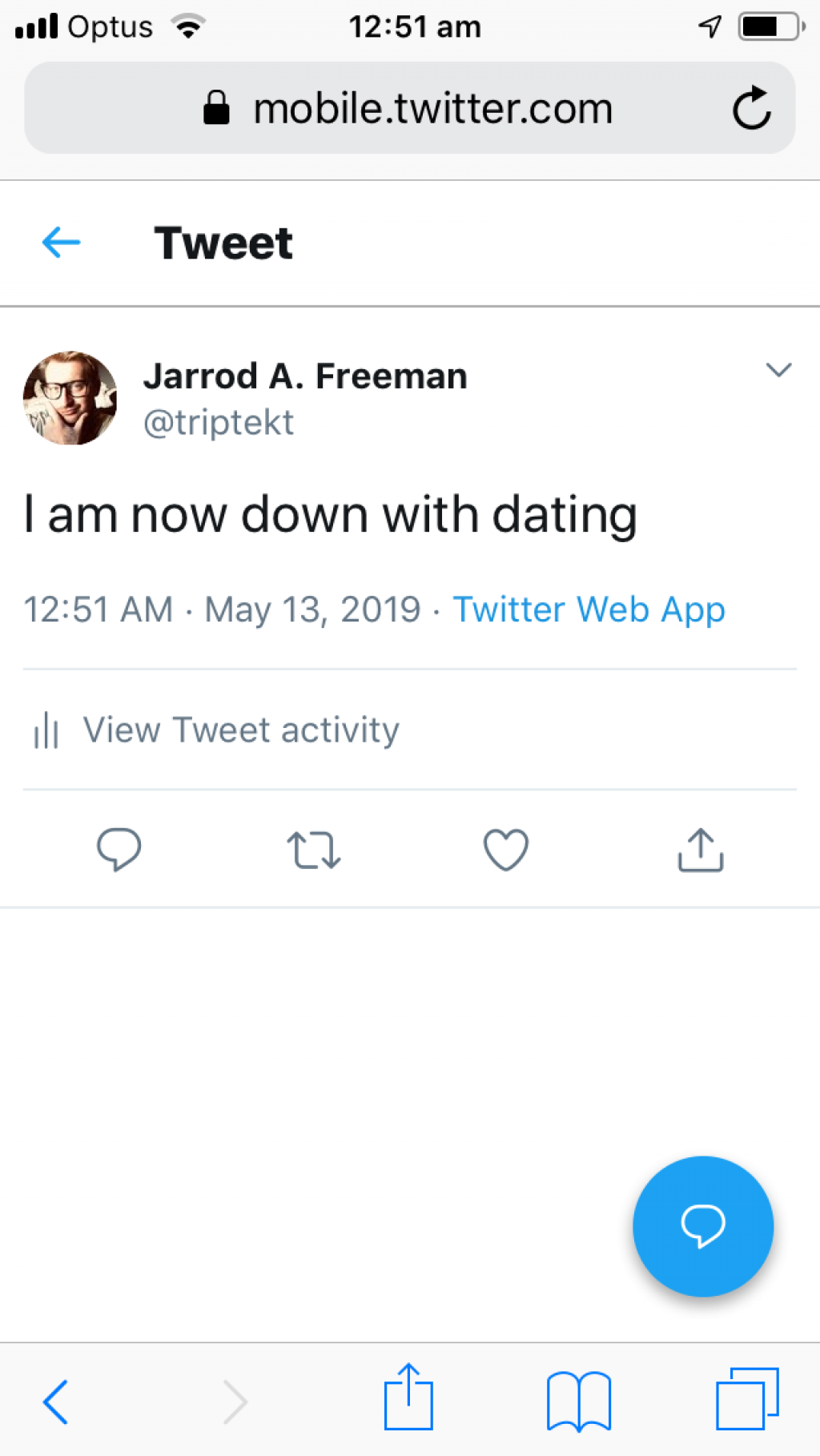Viewport: 820px width, 1456px height.
Task: Tap the padlock icon in the address bar
Action: click(216, 107)
